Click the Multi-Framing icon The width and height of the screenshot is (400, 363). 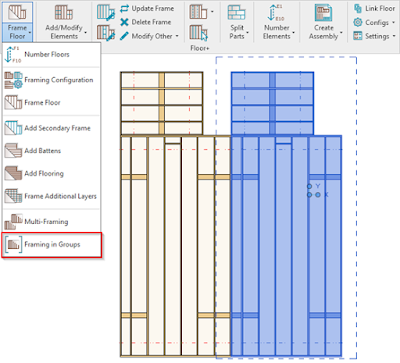[13, 222]
